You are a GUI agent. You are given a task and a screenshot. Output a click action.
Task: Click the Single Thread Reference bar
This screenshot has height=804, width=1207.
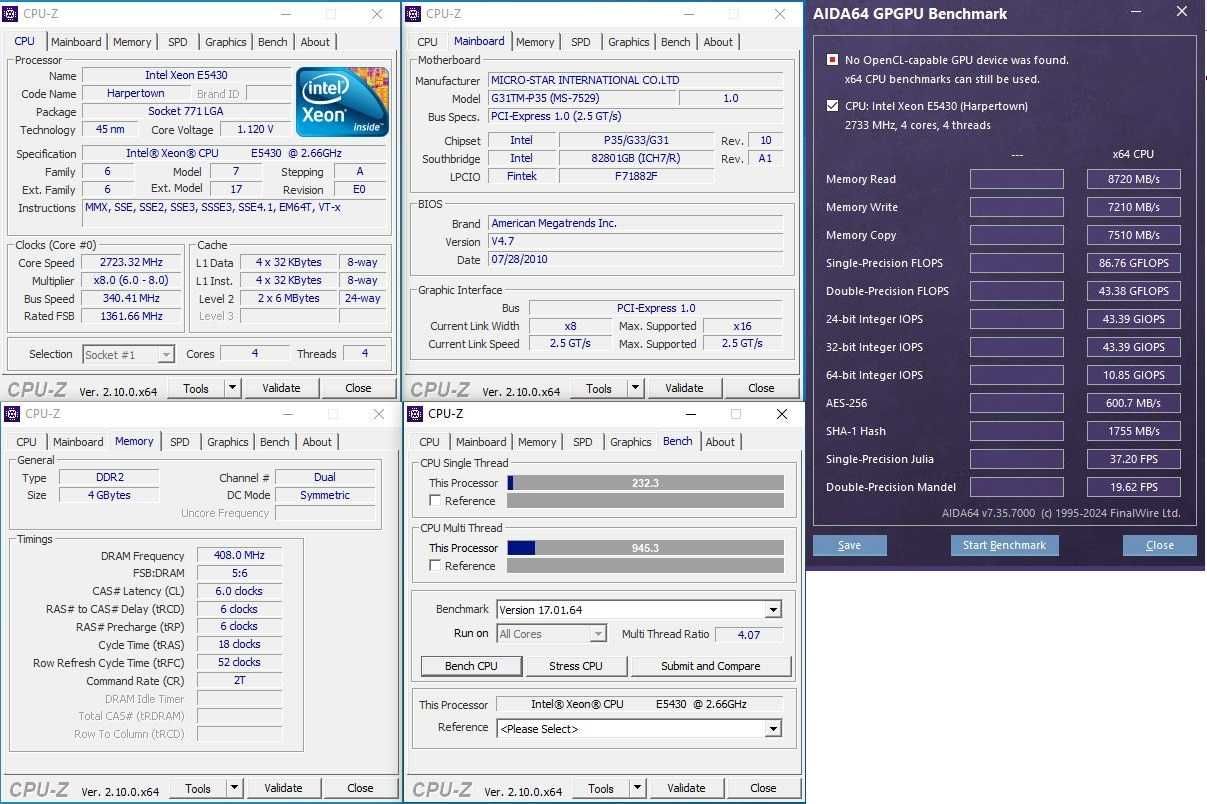click(x=645, y=501)
